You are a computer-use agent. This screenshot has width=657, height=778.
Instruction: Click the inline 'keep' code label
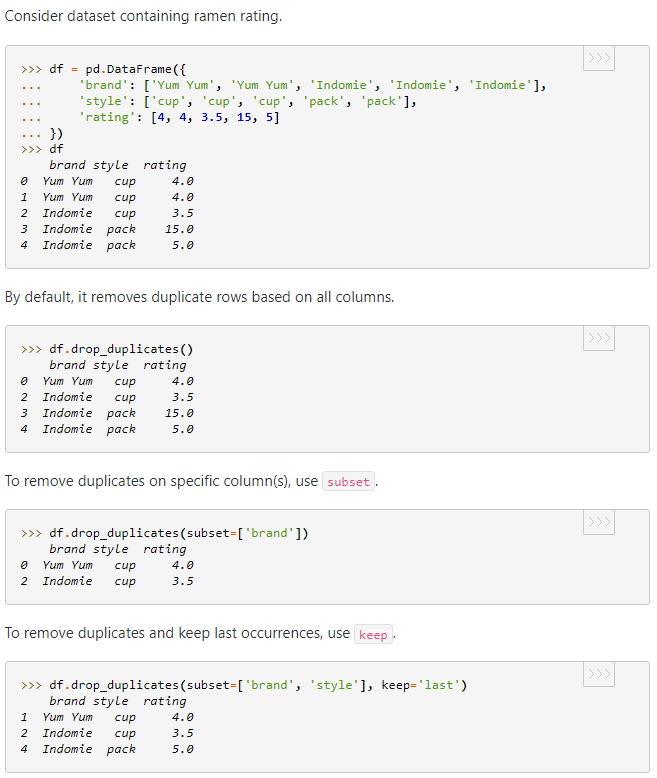373,634
